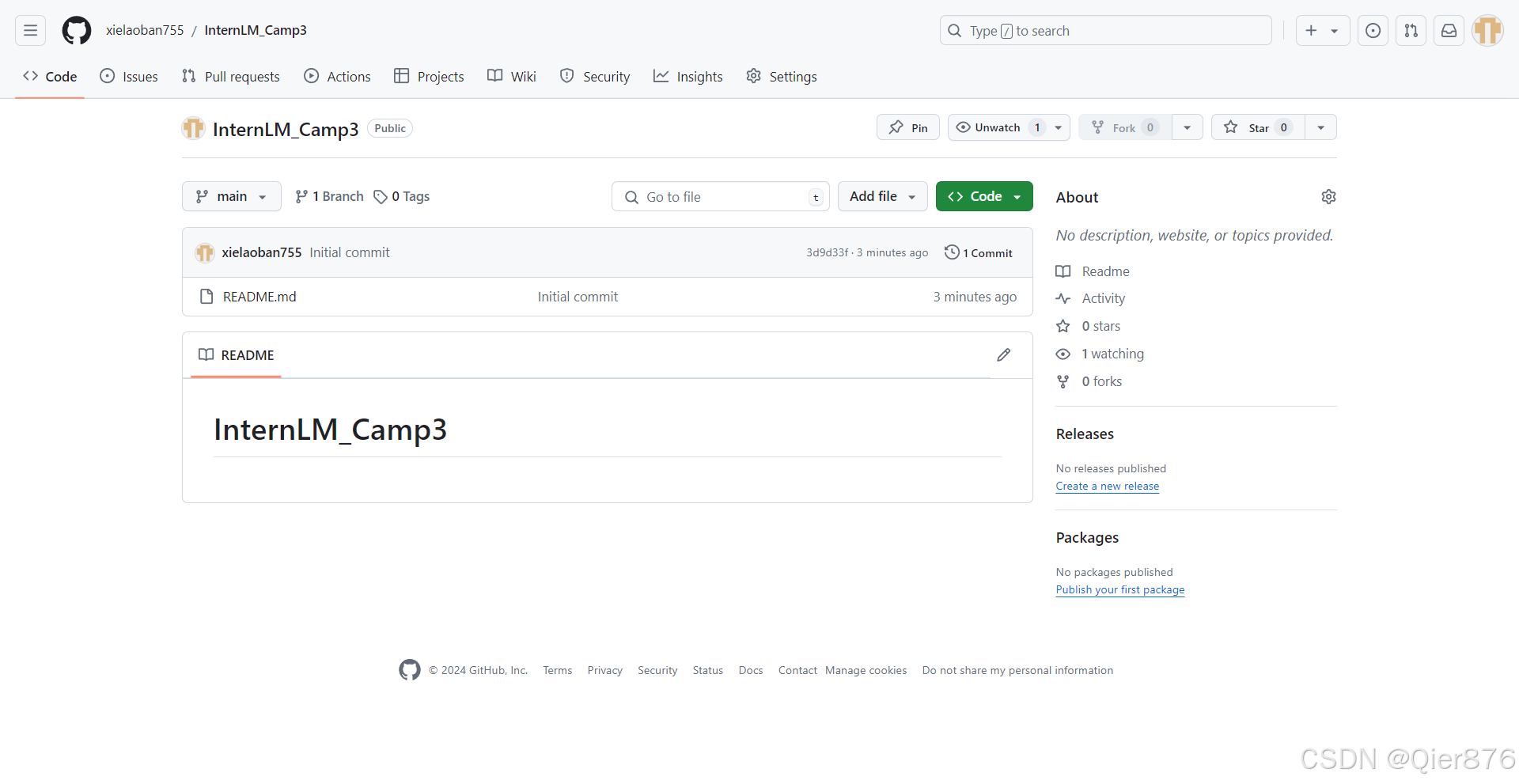Open notifications inbox

1449,31
